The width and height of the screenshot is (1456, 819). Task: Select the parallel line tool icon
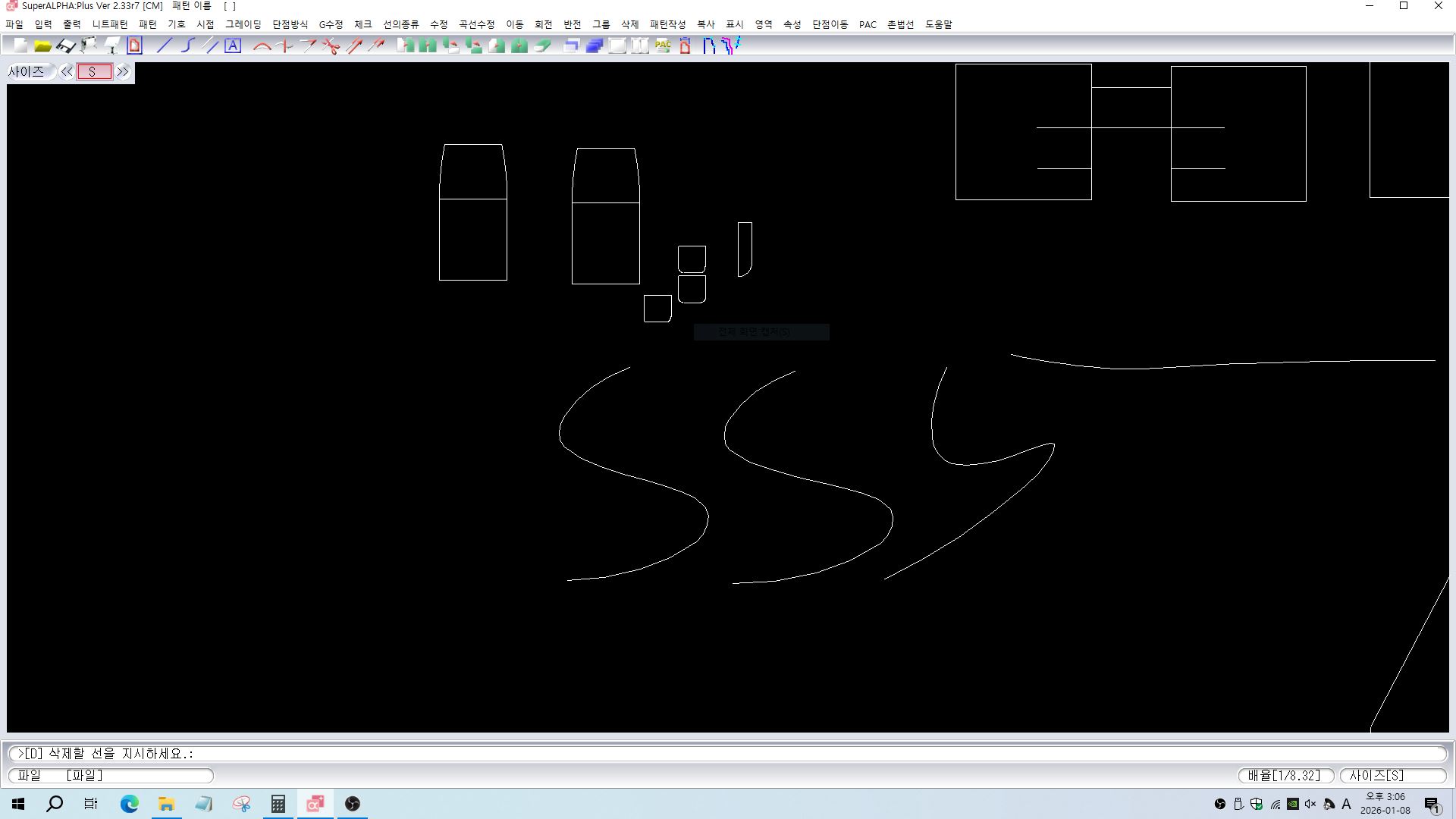tap(211, 46)
